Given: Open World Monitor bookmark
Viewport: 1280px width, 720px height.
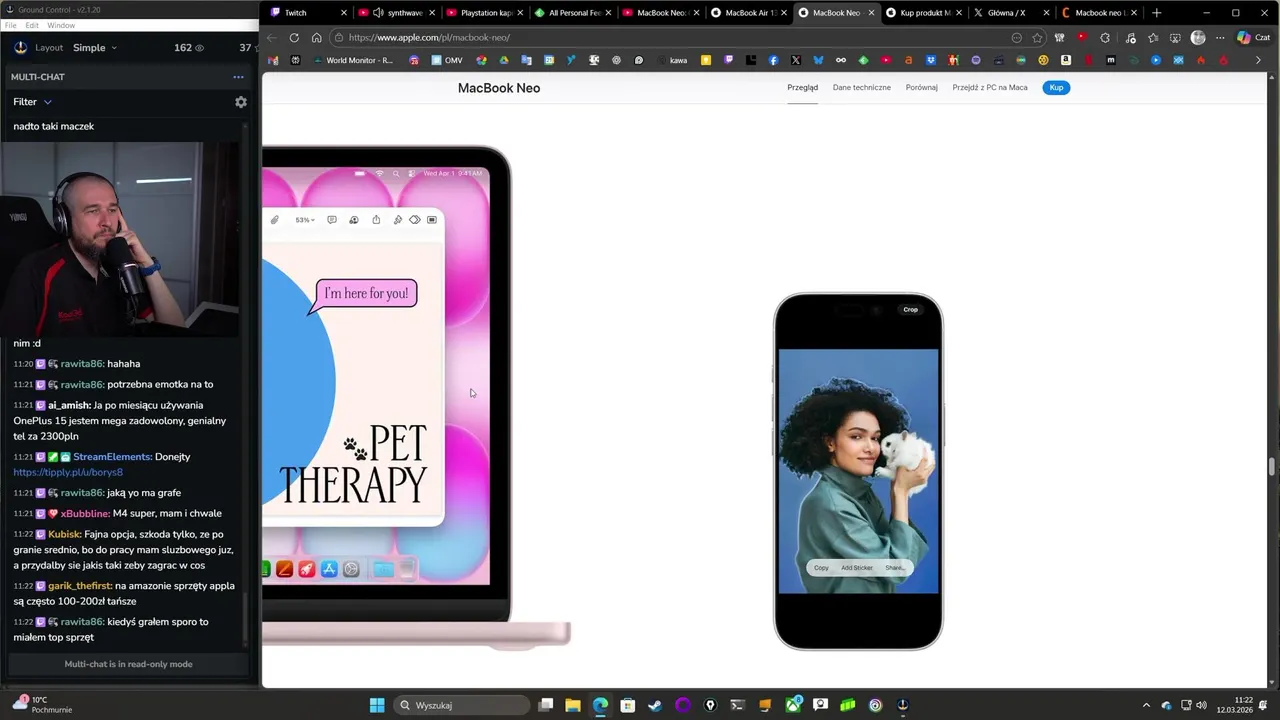Looking at the screenshot, I should click(353, 60).
